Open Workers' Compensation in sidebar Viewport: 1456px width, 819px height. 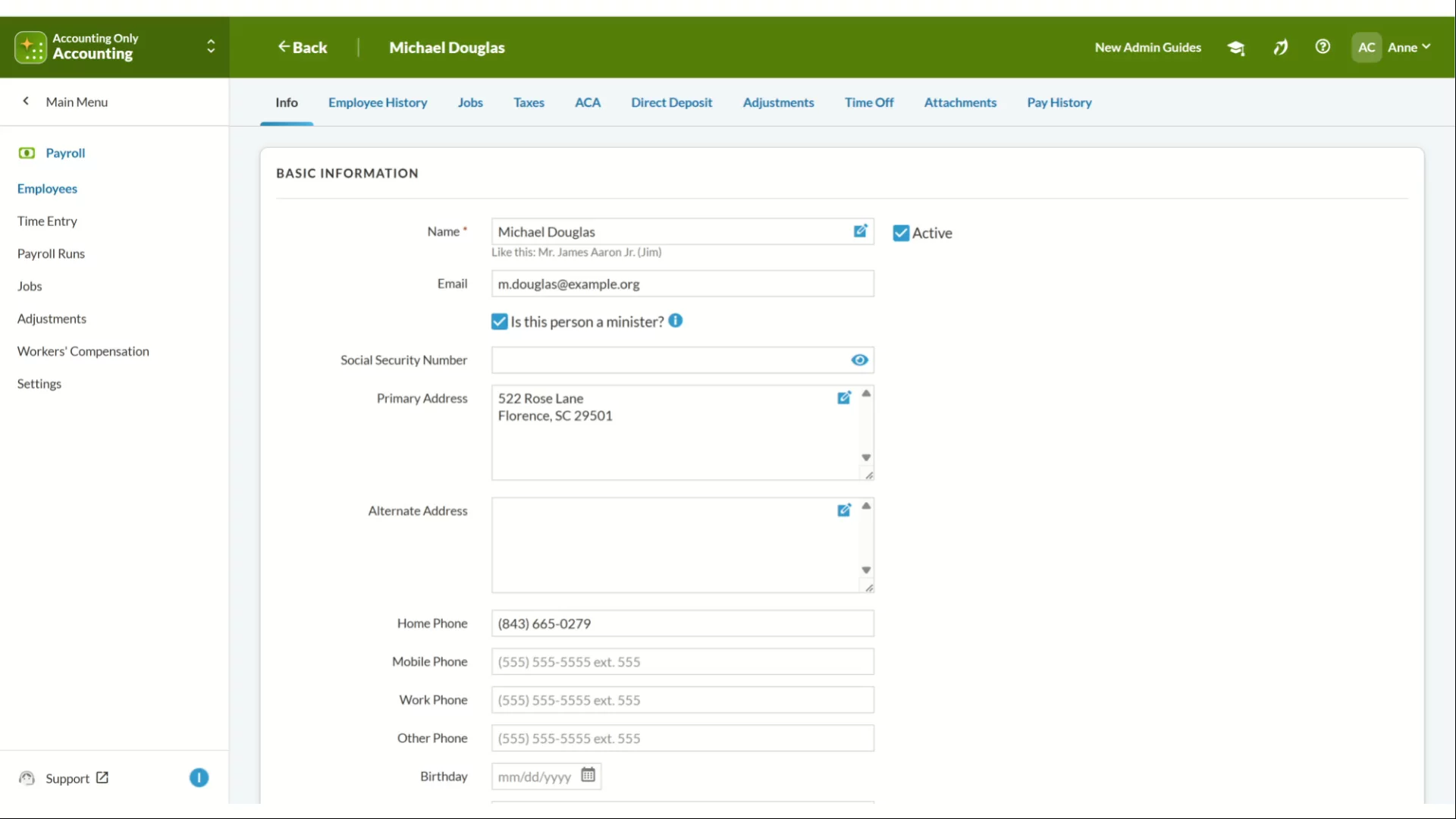[83, 352]
